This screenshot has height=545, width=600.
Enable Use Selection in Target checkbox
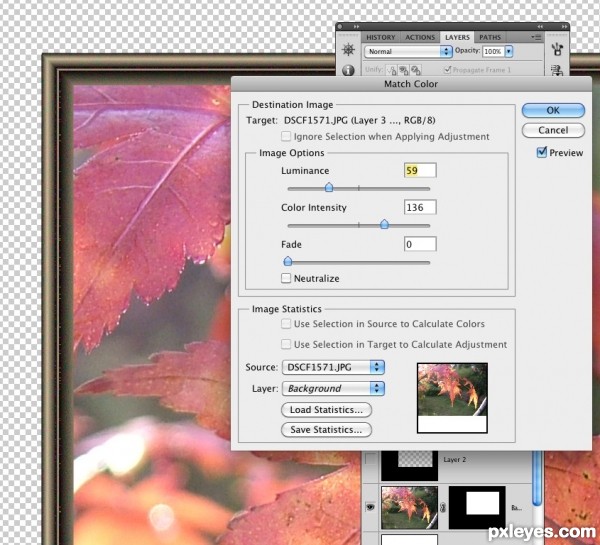coord(286,344)
